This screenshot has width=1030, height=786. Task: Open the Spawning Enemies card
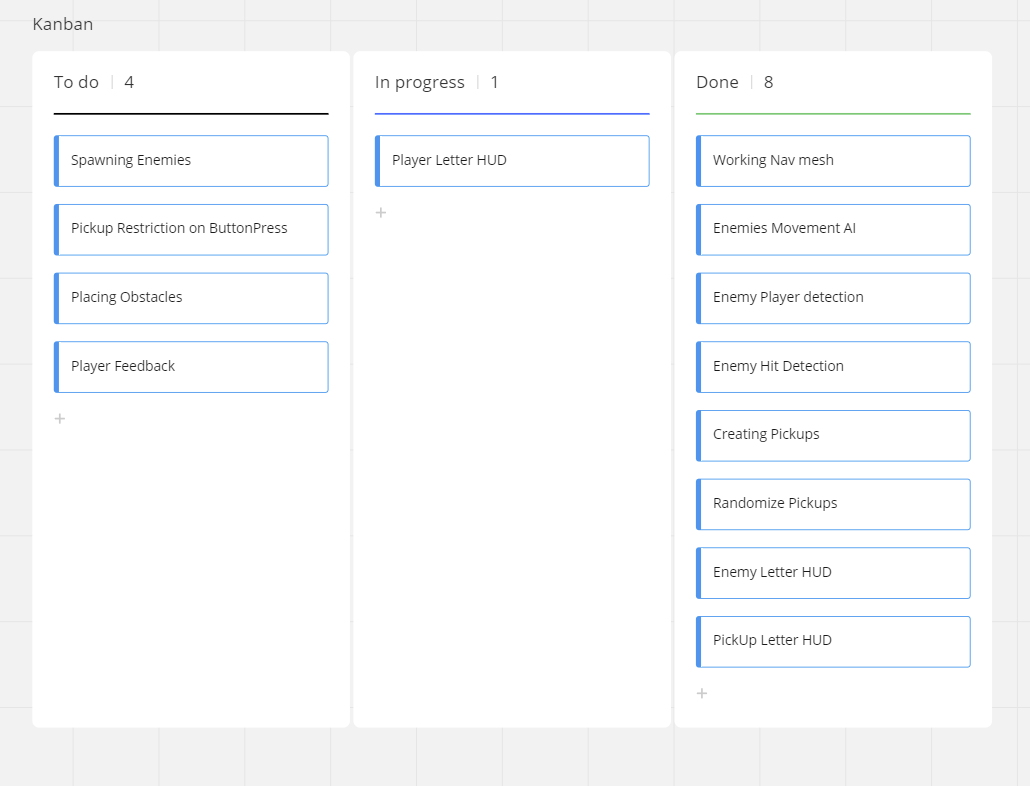pyautogui.click(x=191, y=161)
